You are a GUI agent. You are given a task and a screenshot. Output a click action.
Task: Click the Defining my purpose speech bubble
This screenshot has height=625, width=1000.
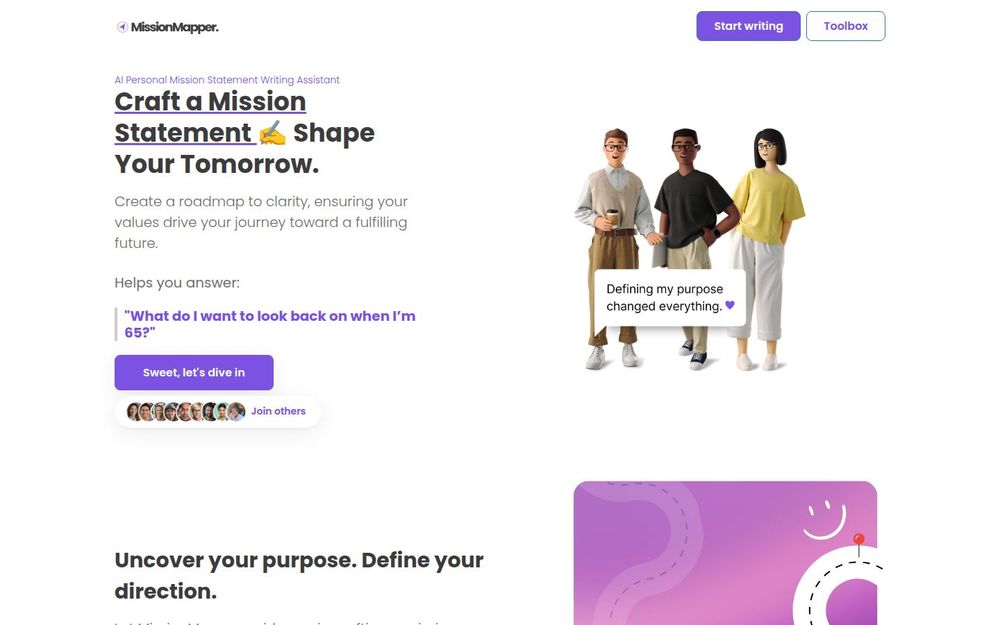[x=670, y=298]
